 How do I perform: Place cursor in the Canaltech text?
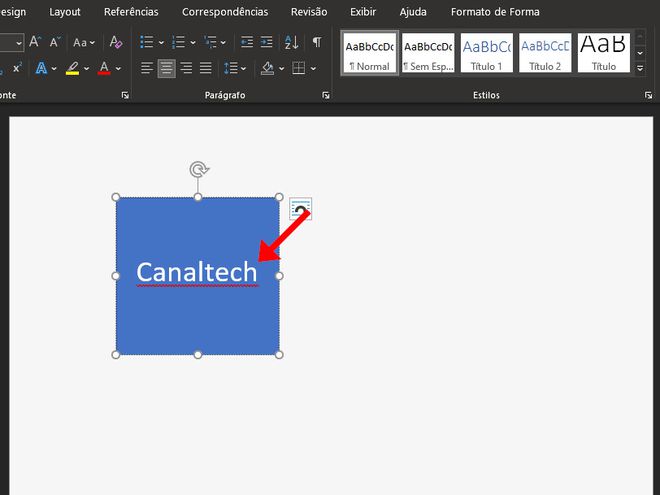[197, 272]
